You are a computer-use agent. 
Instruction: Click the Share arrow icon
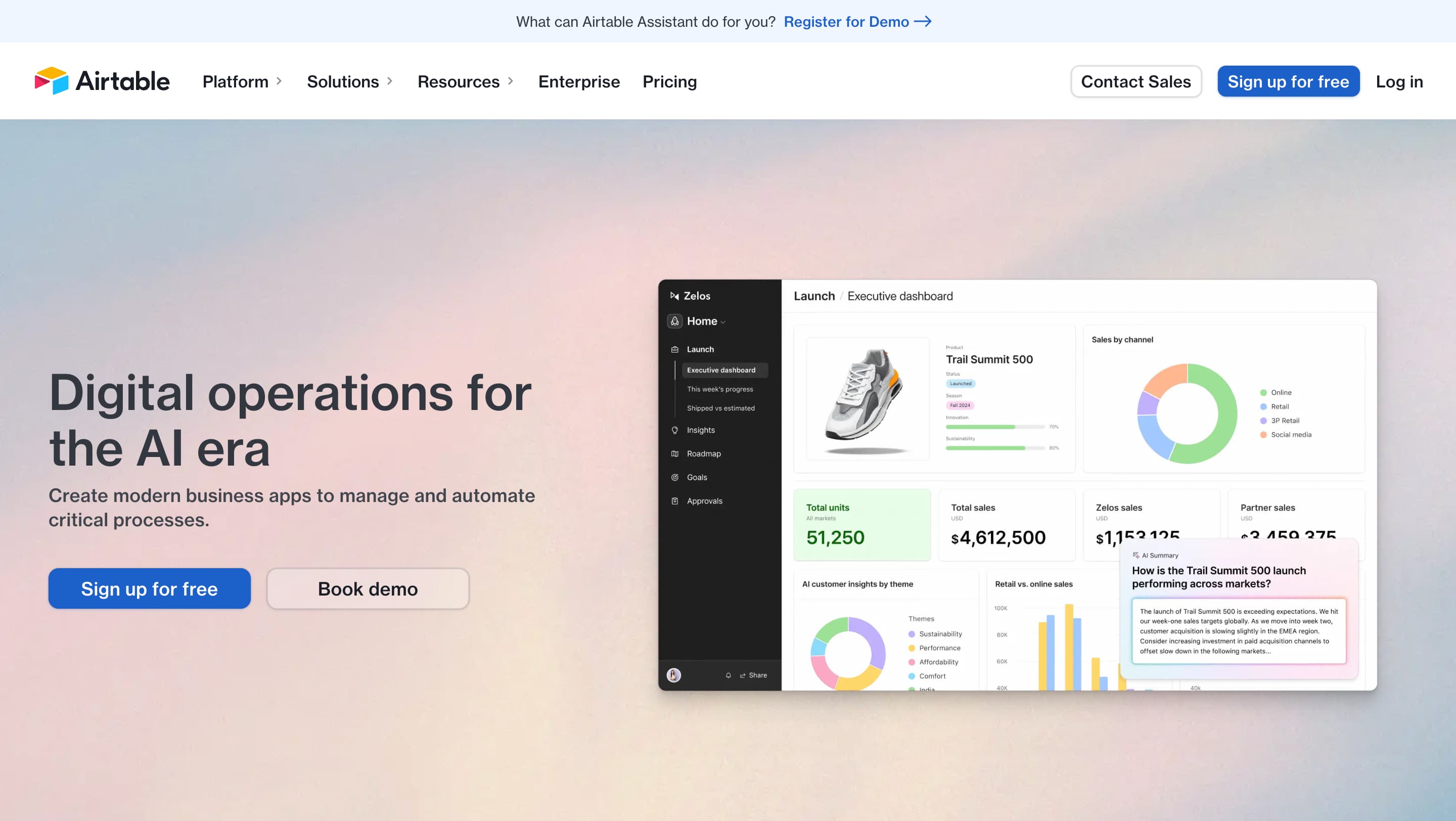coord(743,675)
